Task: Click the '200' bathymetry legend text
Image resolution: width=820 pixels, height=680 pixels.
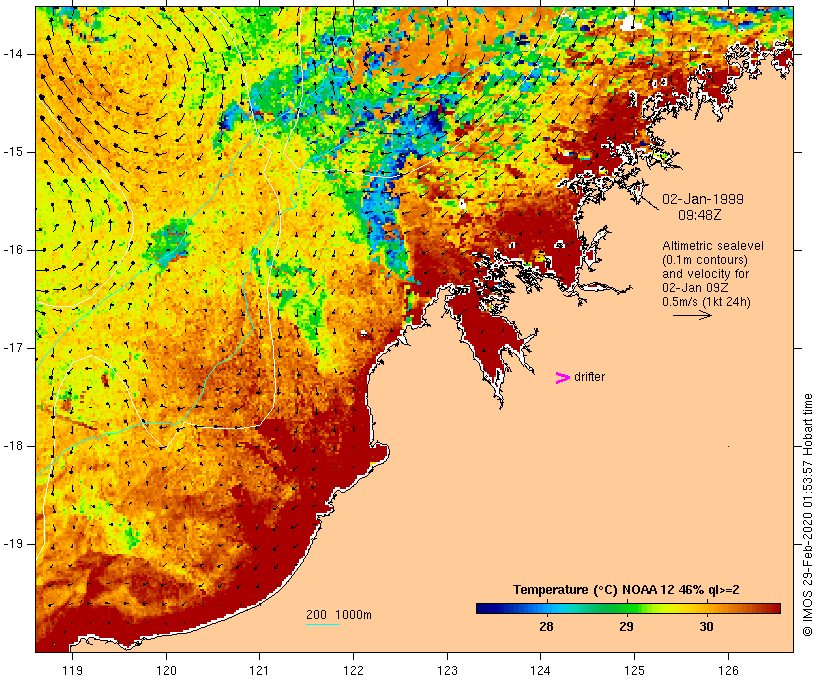Action: pyautogui.click(x=316, y=615)
